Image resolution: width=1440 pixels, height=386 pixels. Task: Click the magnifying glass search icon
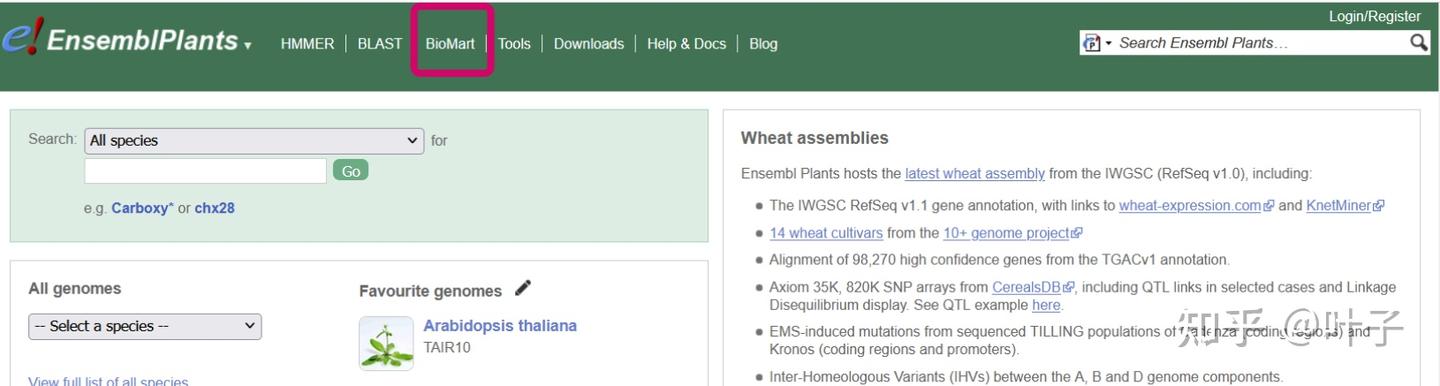(x=1419, y=42)
